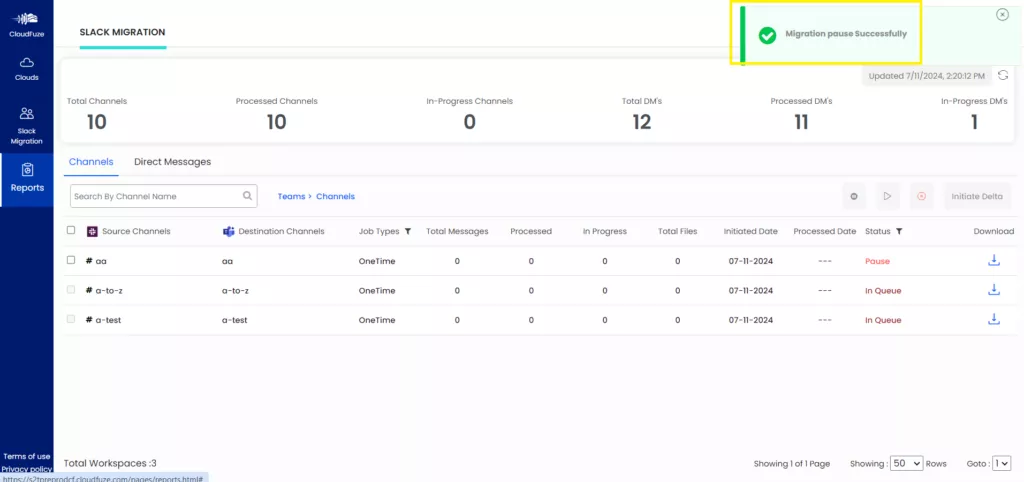Open the Status column filter
The width and height of the screenshot is (1024, 482).
(x=899, y=231)
